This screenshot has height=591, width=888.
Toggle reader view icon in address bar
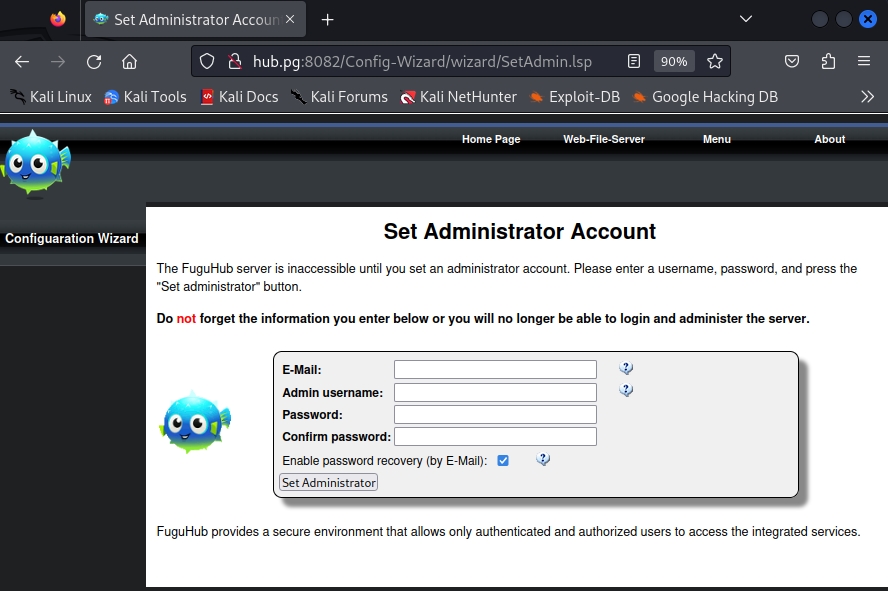coord(634,61)
